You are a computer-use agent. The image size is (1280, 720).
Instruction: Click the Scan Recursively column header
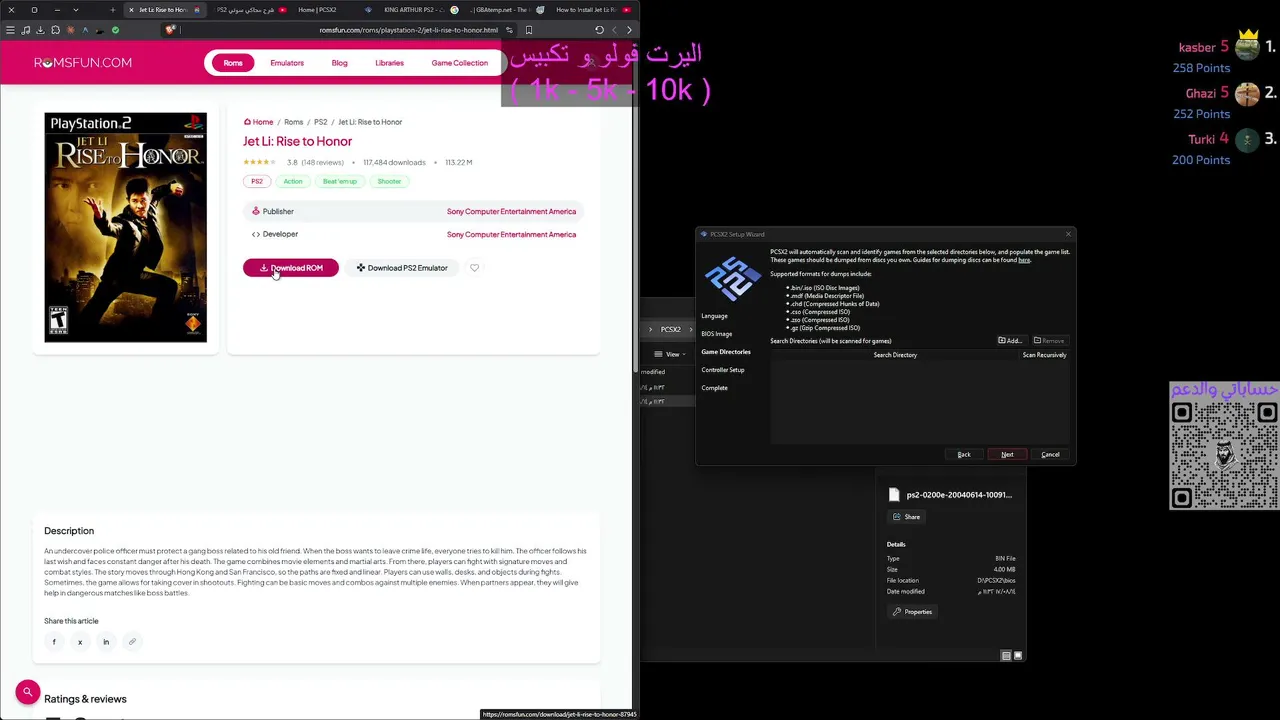click(1044, 355)
